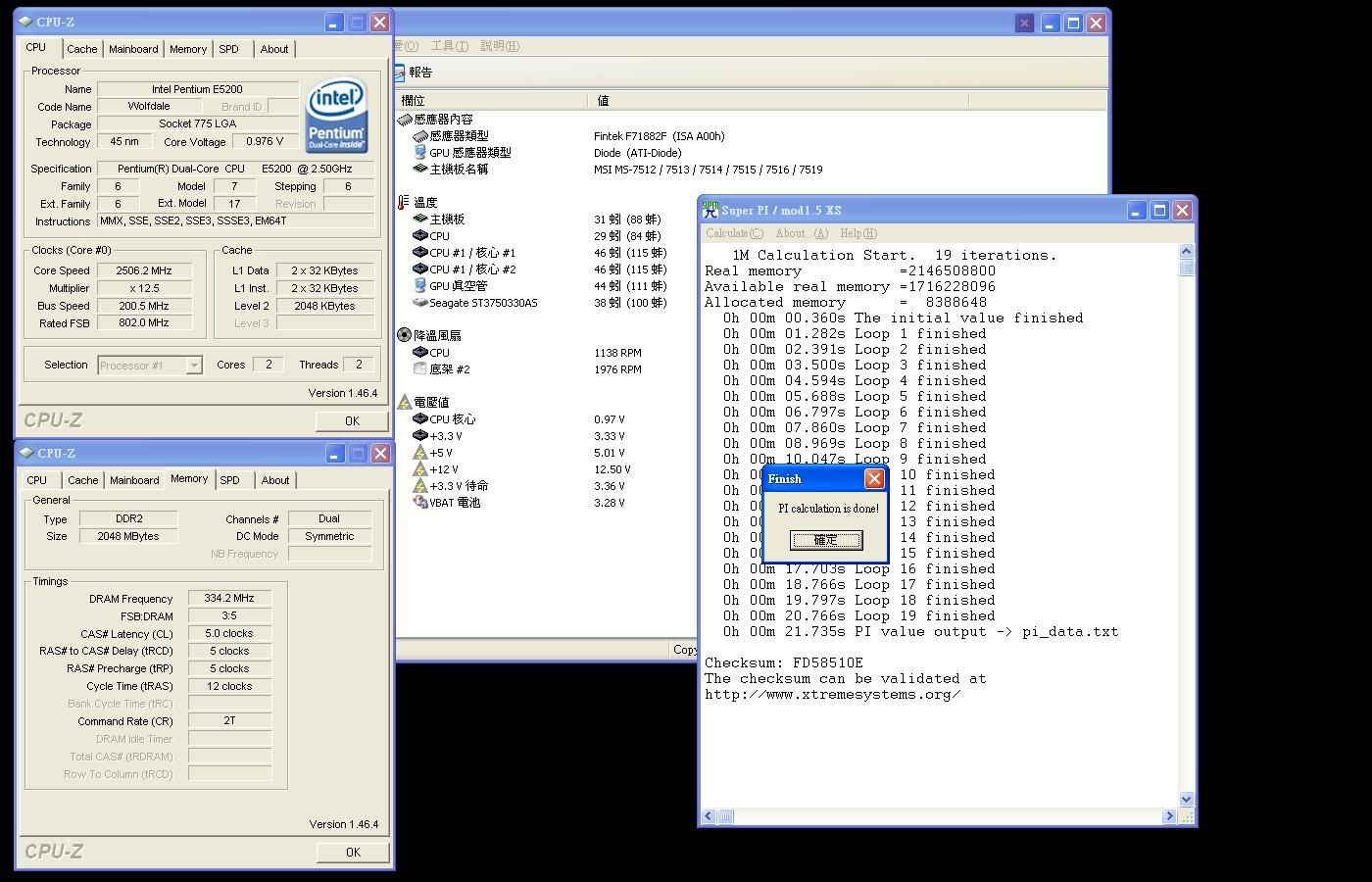
Task: Open the About tab in the lower CPU-Z
Action: pos(275,480)
